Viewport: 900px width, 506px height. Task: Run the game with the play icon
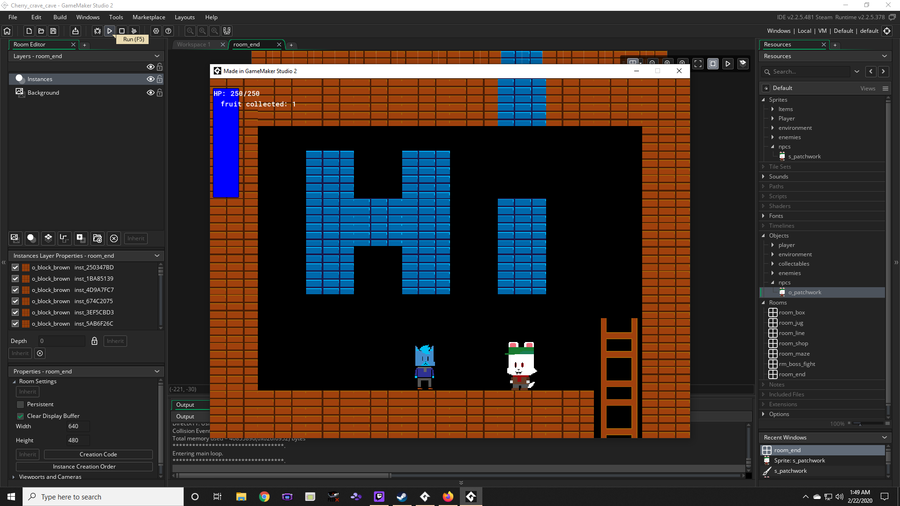[109, 31]
